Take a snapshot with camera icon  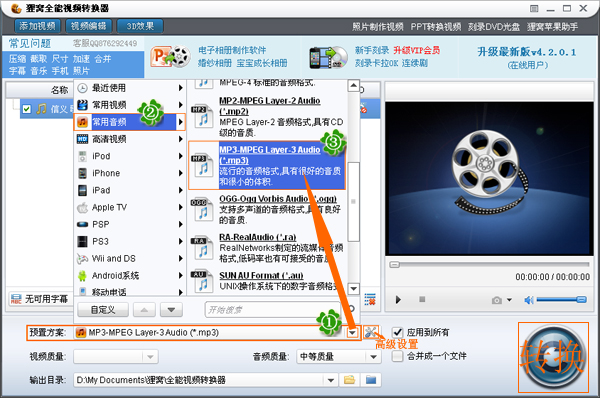tap(497, 300)
